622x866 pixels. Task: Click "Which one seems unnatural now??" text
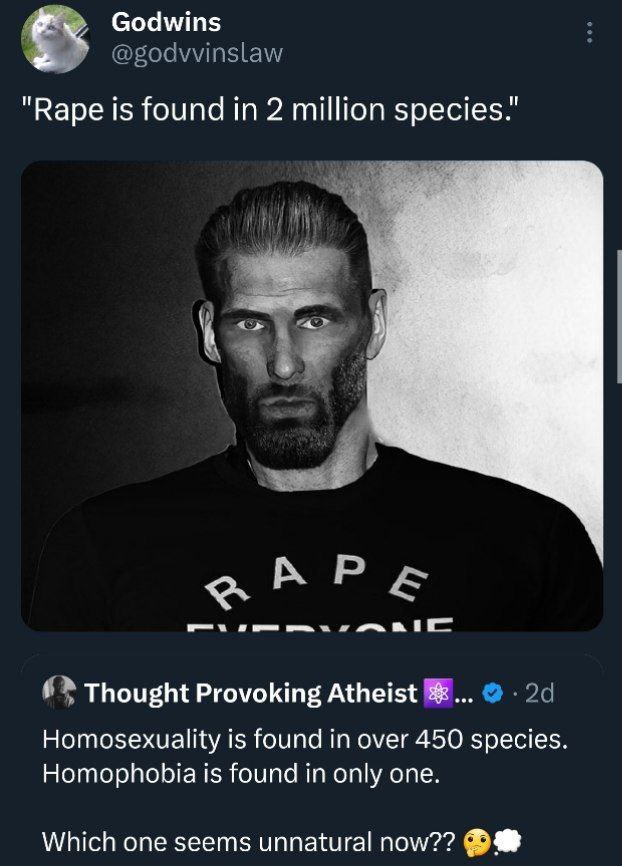tap(247, 842)
